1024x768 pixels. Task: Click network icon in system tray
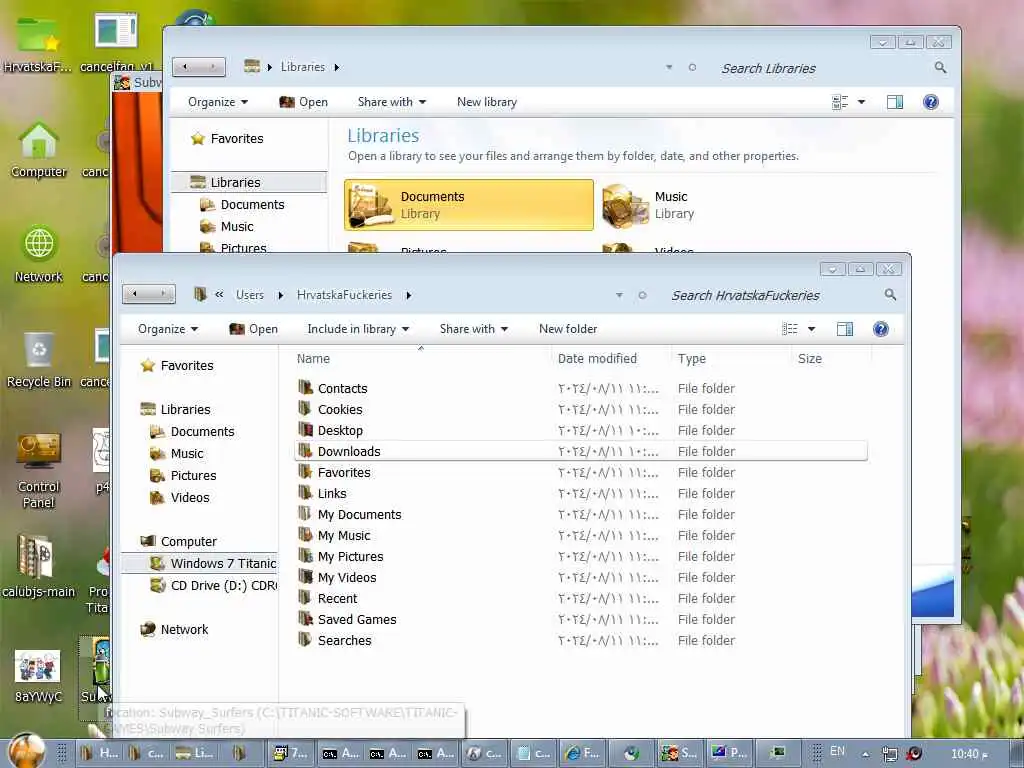click(x=889, y=754)
